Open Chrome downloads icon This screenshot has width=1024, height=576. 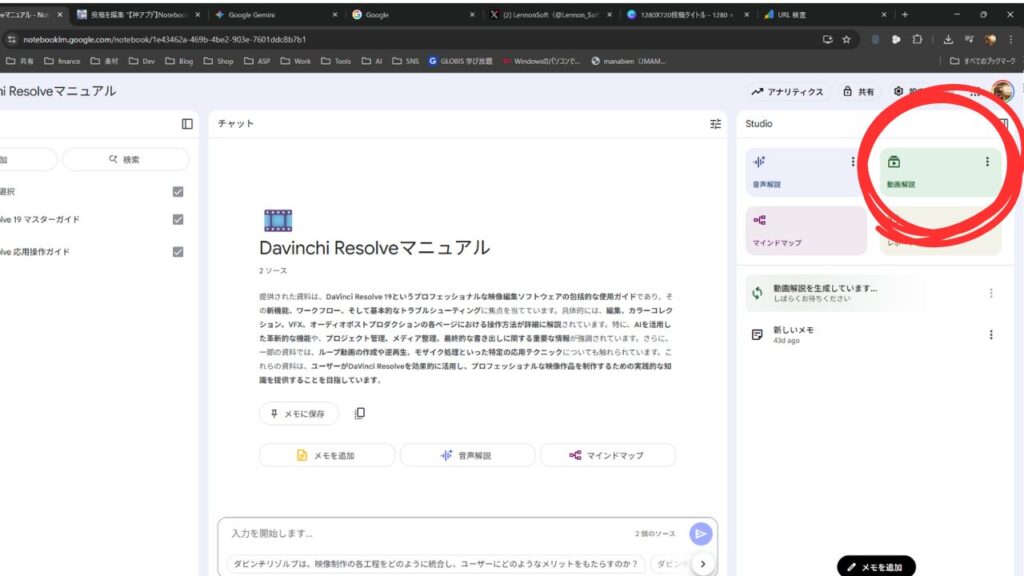click(x=948, y=39)
